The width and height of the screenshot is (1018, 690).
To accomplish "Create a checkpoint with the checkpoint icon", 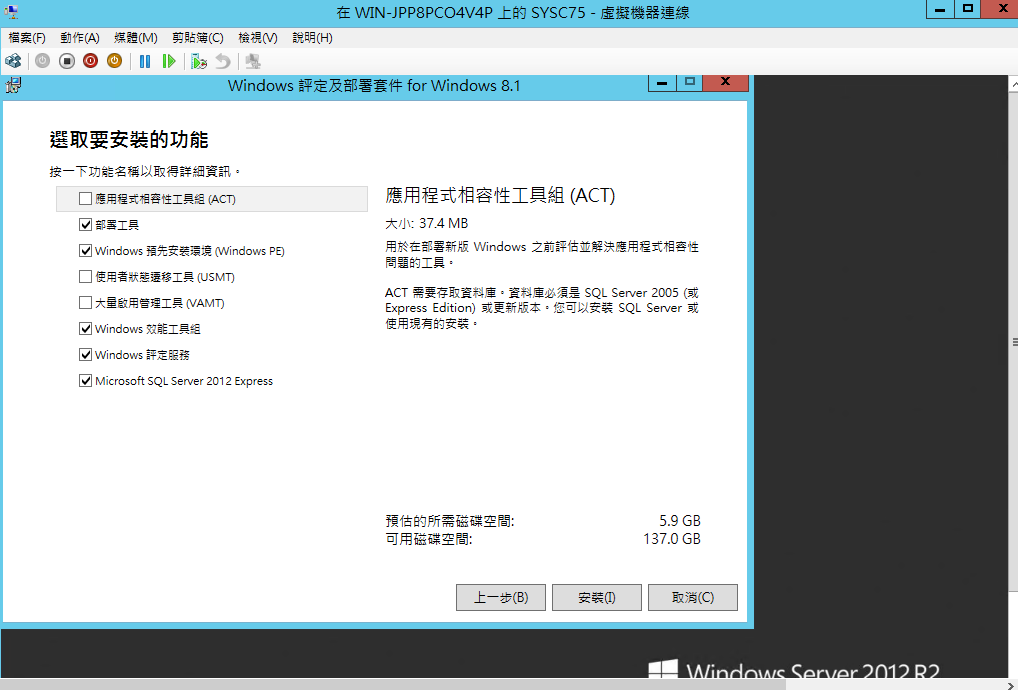I will (x=199, y=61).
